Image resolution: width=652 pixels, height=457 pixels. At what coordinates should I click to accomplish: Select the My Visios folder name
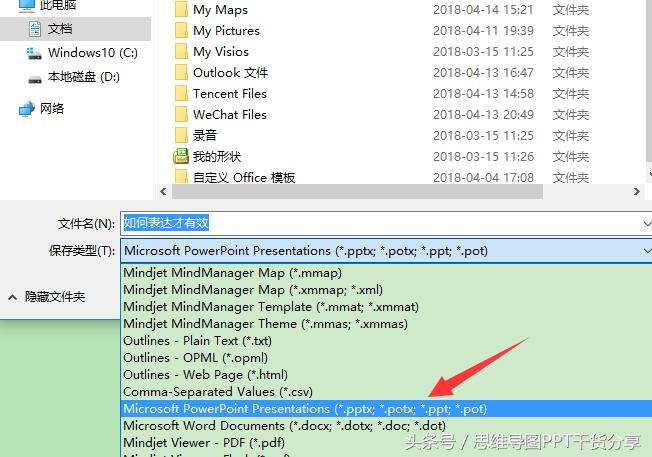tap(221, 52)
